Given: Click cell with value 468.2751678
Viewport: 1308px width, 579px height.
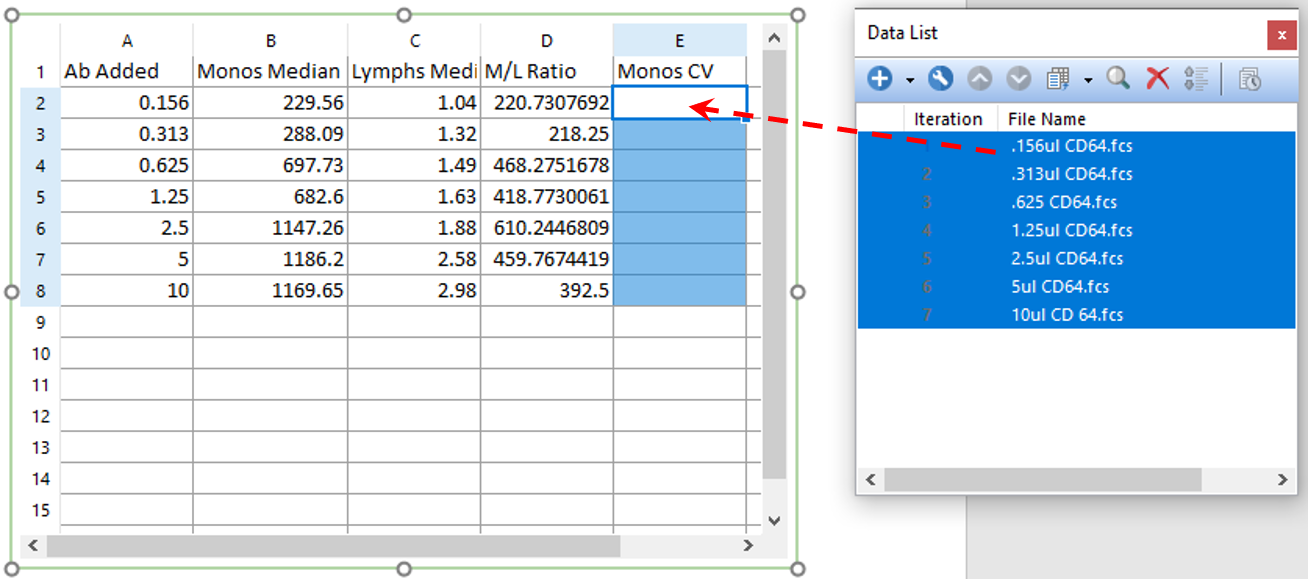Looking at the screenshot, I should (547, 165).
